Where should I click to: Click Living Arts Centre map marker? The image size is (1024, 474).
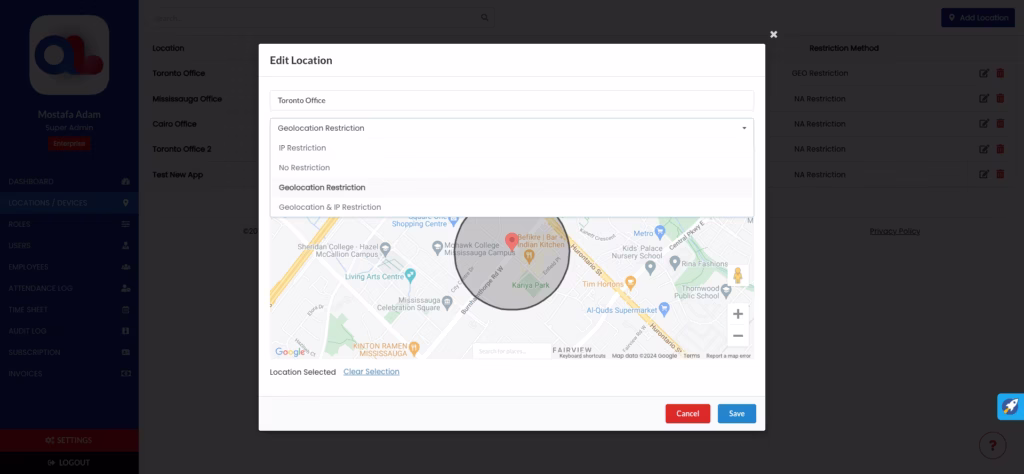click(410, 276)
